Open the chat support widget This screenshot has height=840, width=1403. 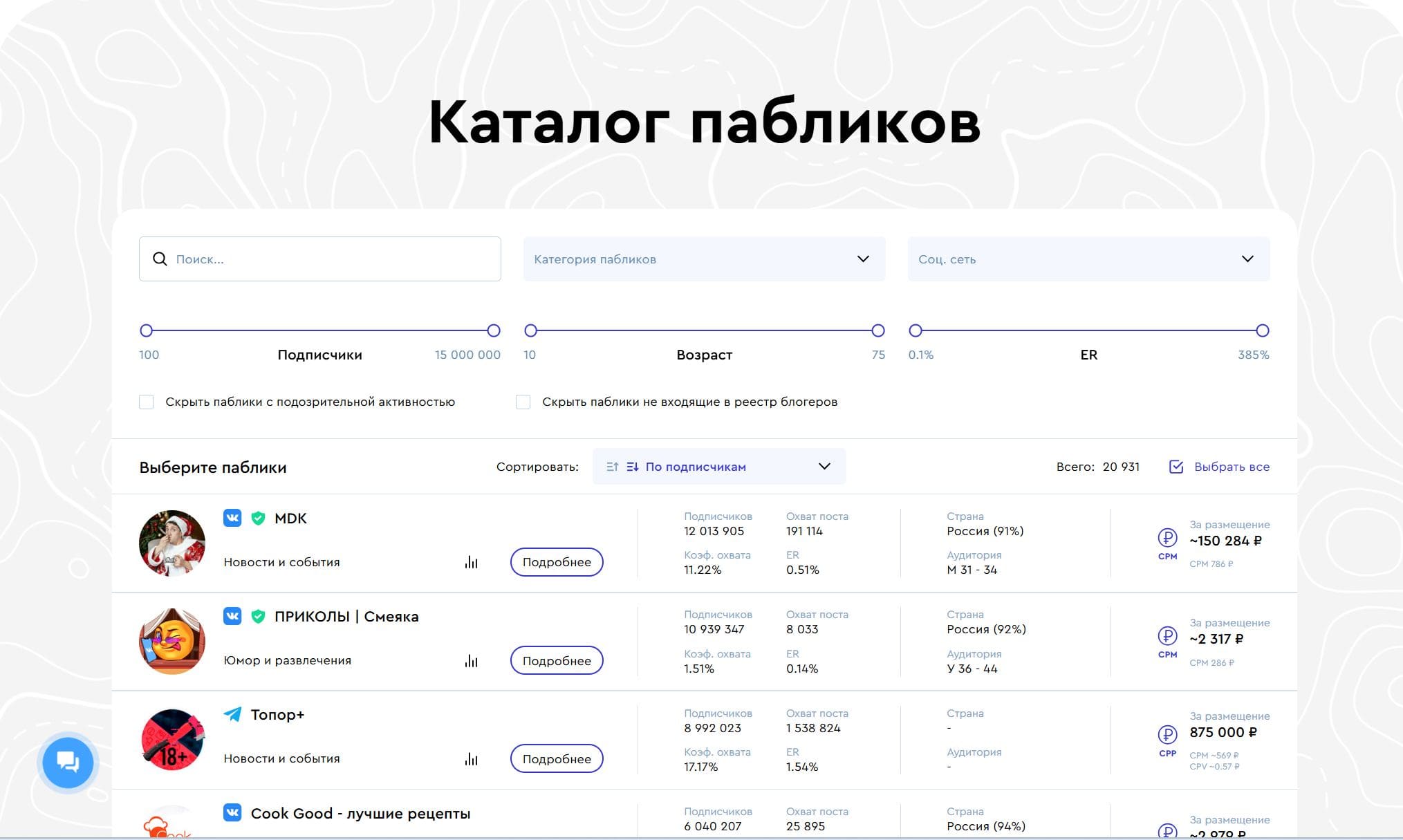coord(68,763)
